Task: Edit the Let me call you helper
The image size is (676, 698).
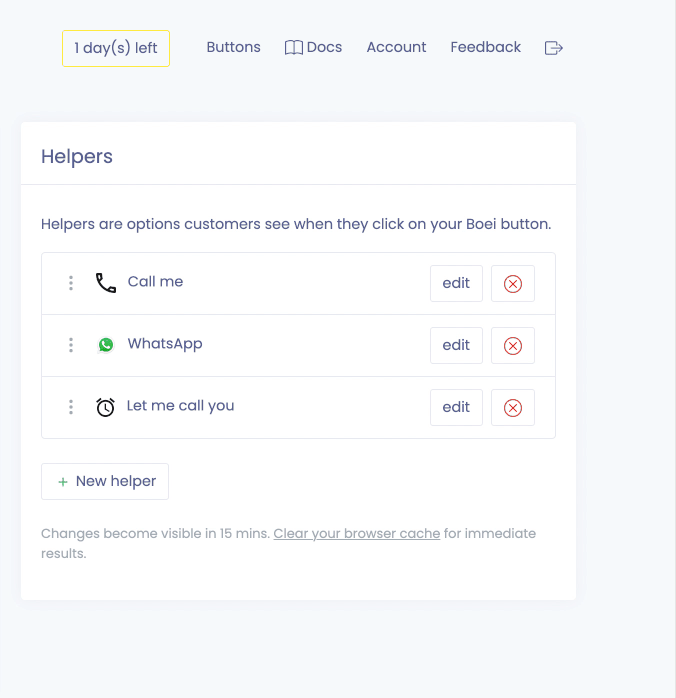Action: 456,407
